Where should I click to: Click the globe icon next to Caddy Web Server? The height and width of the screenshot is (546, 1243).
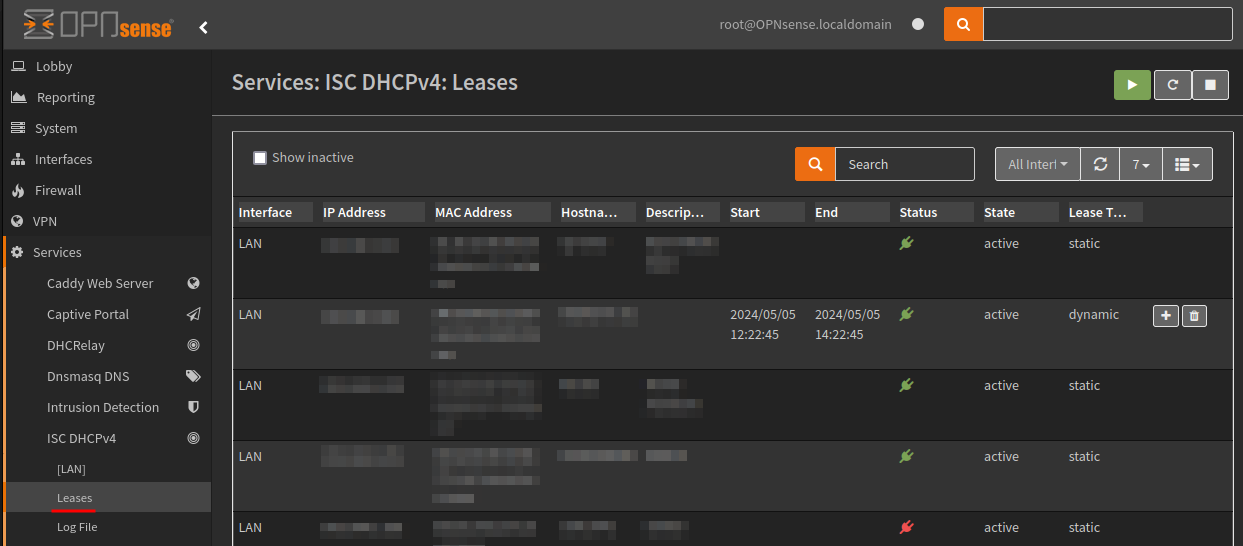[x=194, y=283]
